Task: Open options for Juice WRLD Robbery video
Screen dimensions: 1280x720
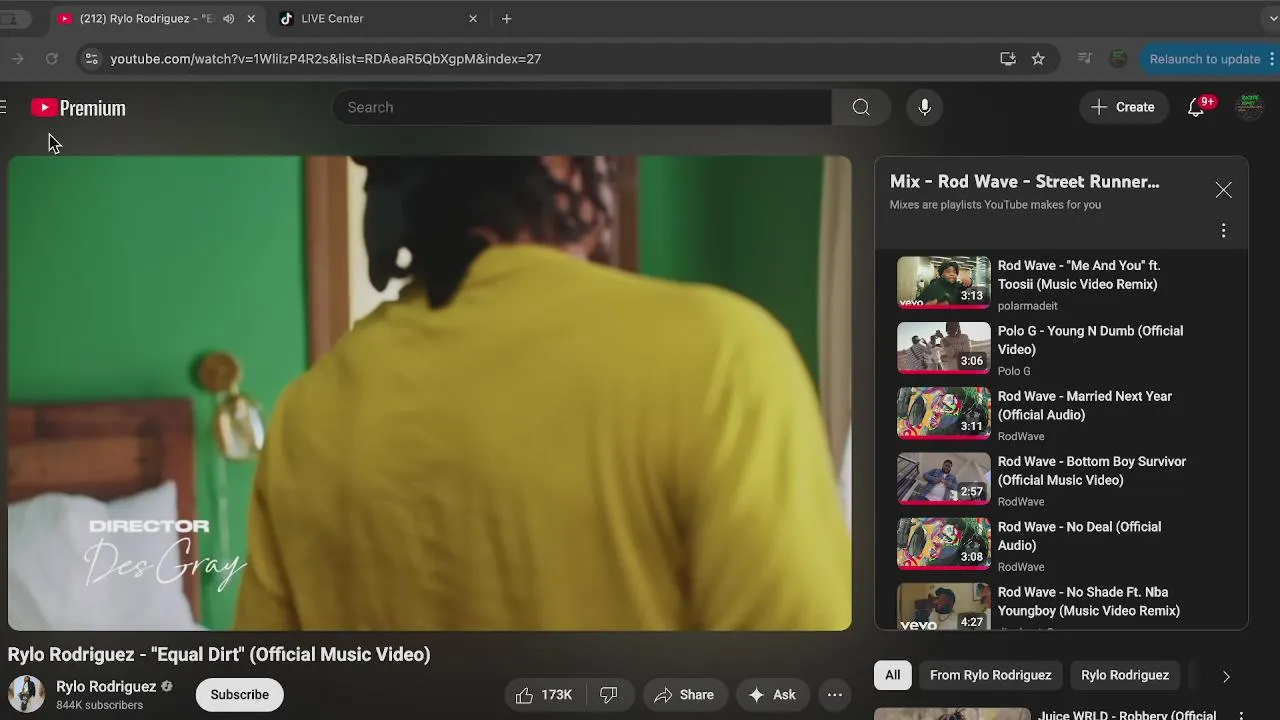Action: (x=1241, y=716)
